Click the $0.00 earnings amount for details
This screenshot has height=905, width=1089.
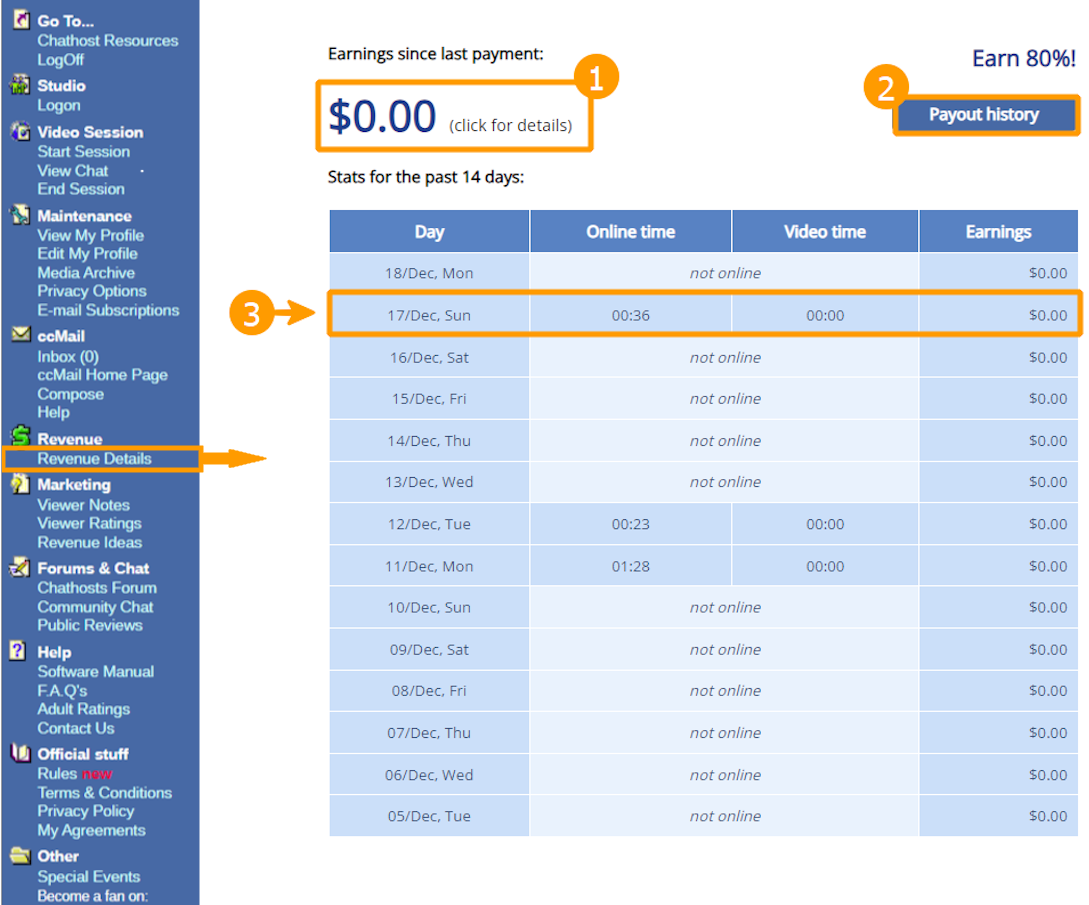click(383, 117)
